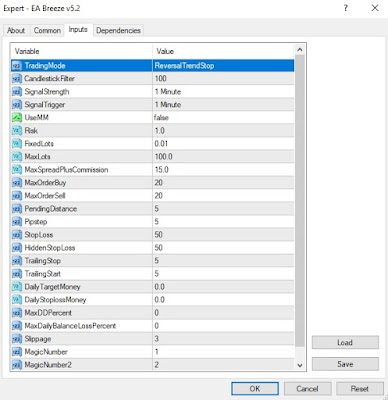Save the current inputs to file
This screenshot has height=400, width=388.
click(x=345, y=364)
